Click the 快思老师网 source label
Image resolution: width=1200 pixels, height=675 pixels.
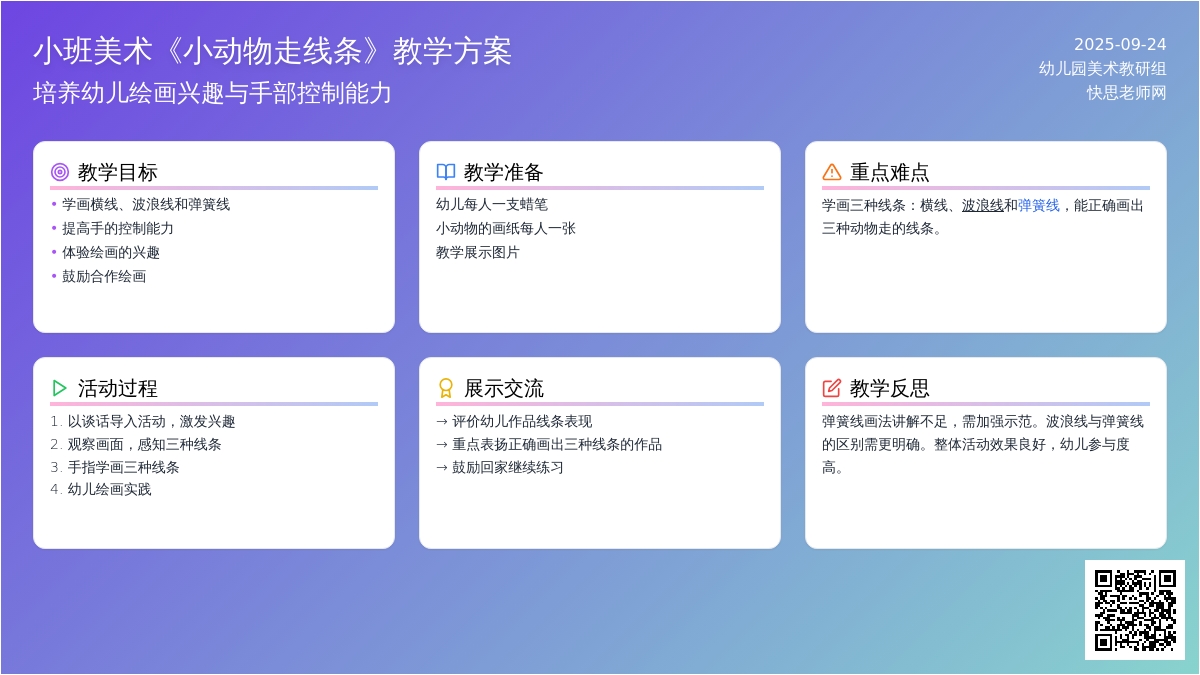[1126, 93]
